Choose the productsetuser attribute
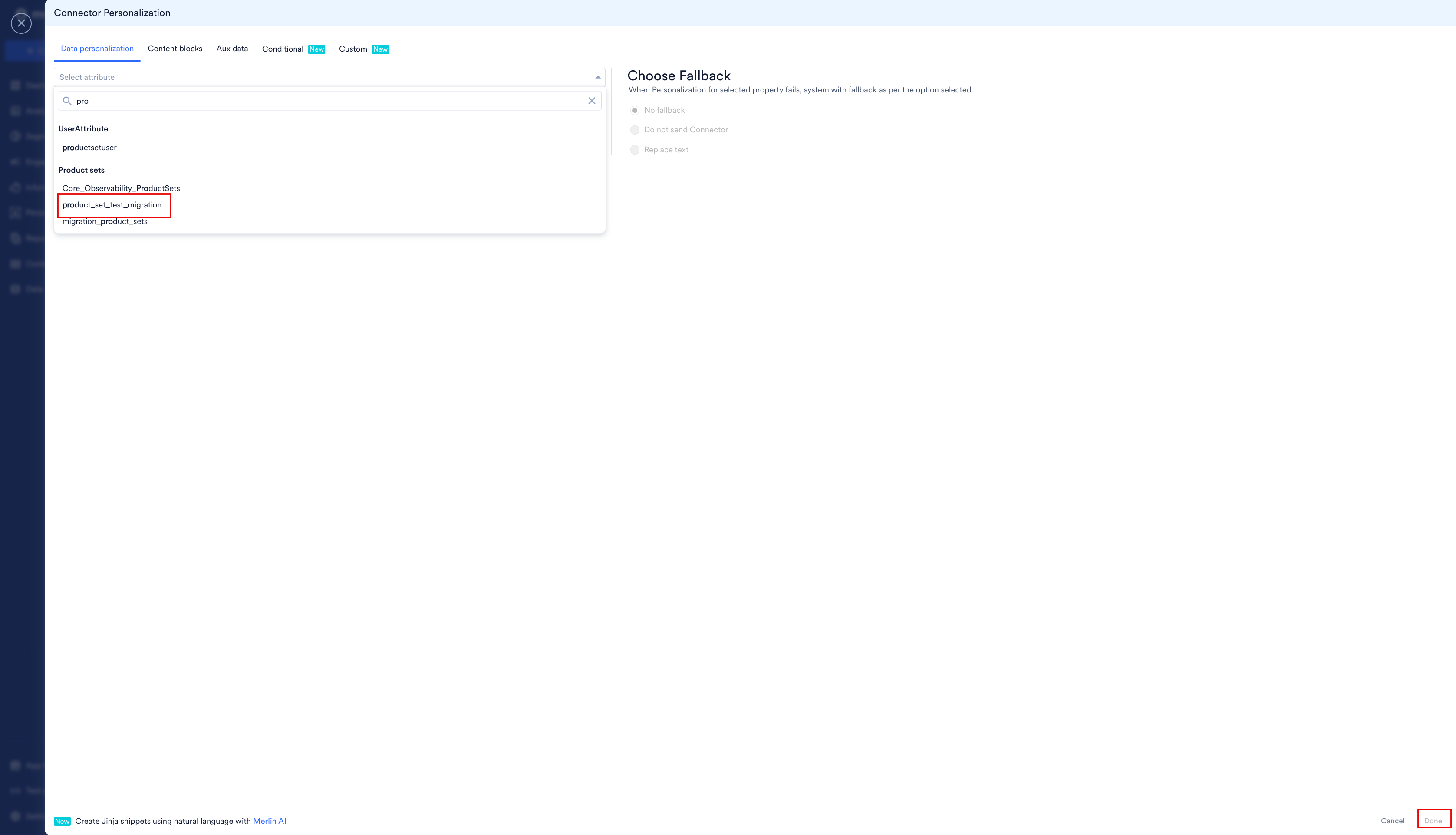Viewport: 1456px width, 835px height. tap(89, 148)
